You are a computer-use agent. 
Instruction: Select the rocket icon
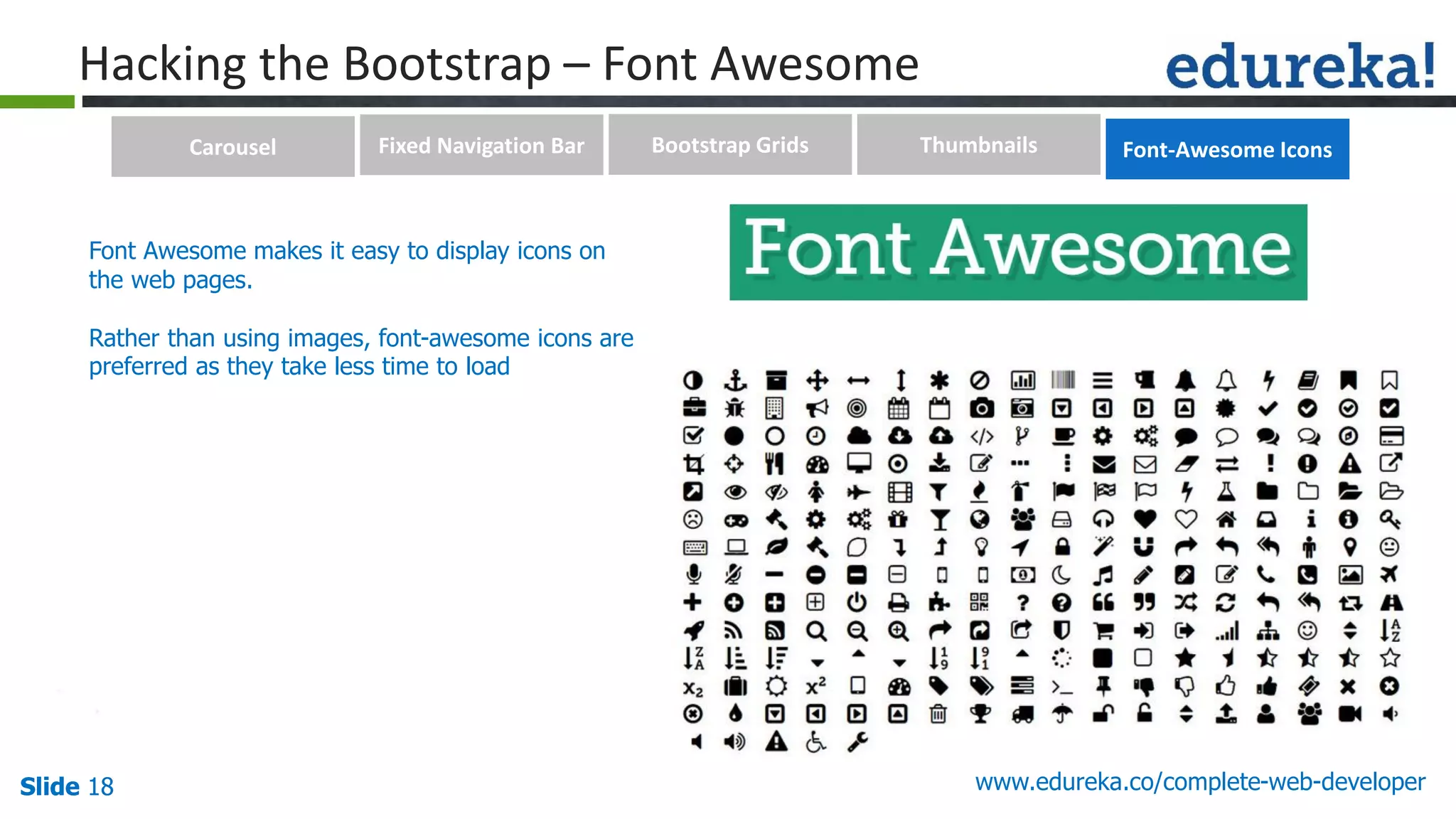pos(694,630)
